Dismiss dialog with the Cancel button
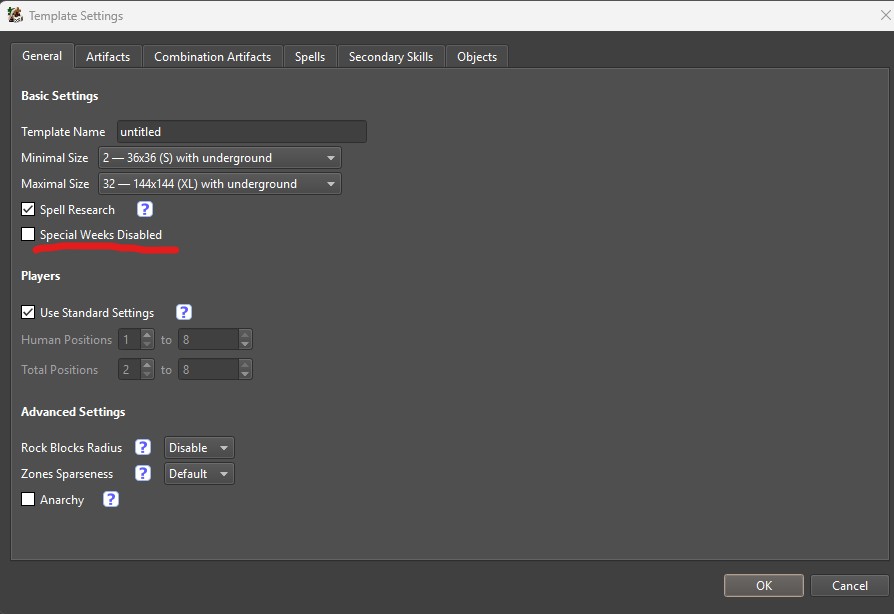Screen dimensions: 894x614 tap(850, 585)
